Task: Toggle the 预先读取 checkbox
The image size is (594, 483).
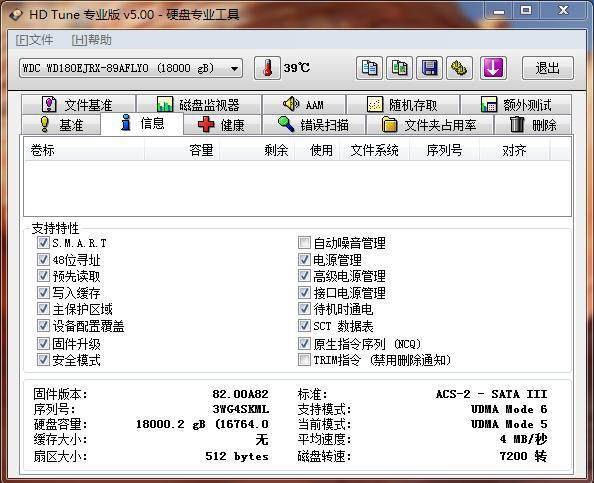Action: tap(43, 276)
